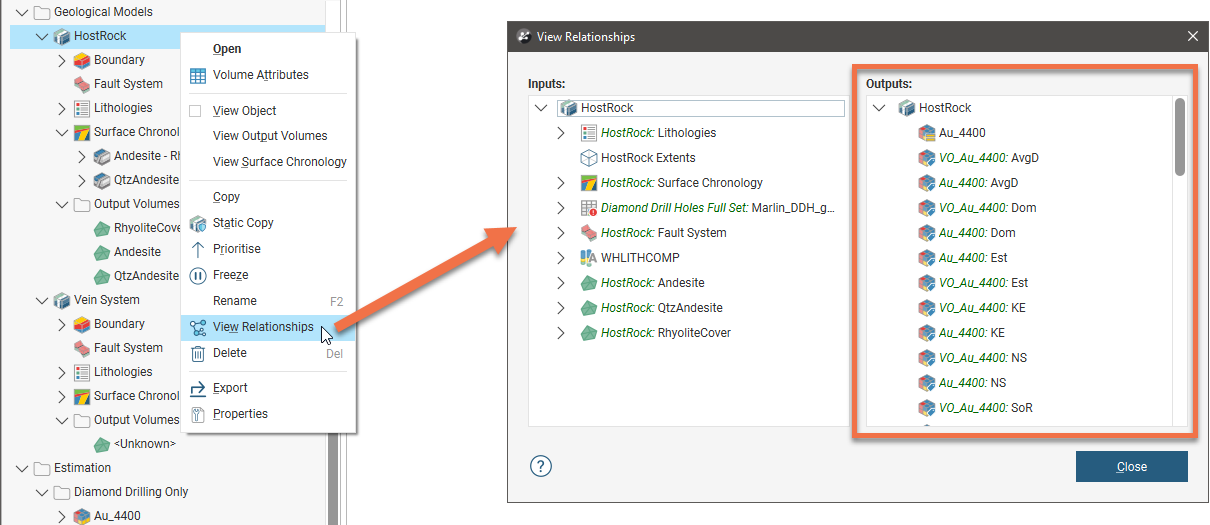The width and height of the screenshot is (1210, 525).
Task: Select View Relationships menu entry
Action: pos(262,327)
